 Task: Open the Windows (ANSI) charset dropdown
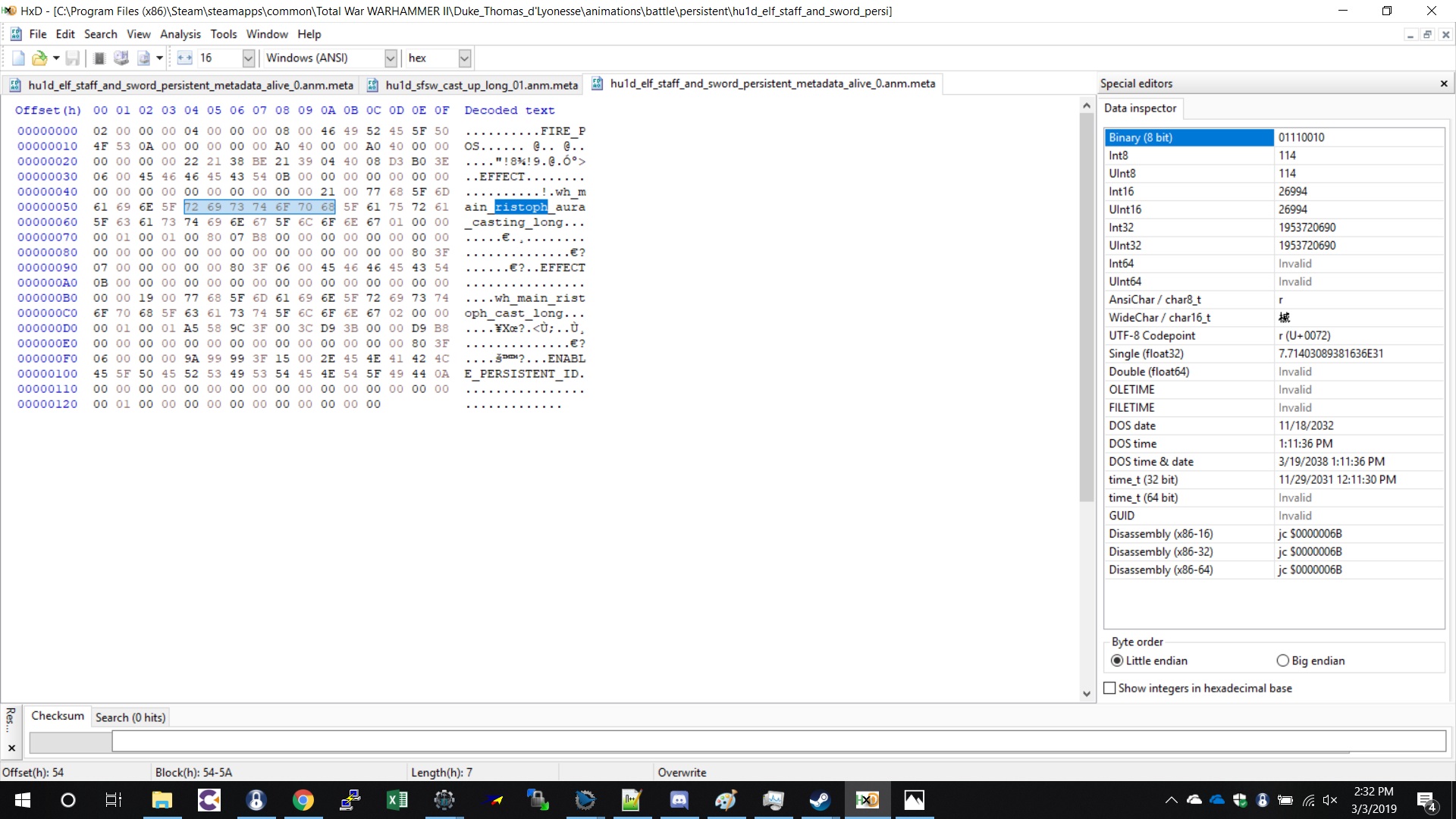(391, 58)
